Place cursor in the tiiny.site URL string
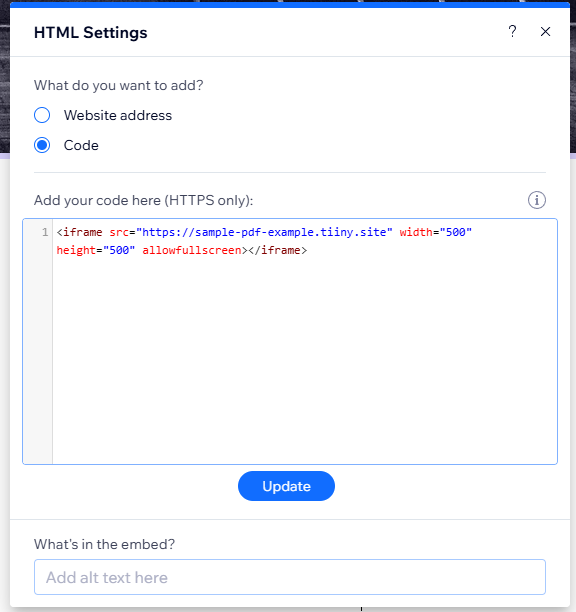 click(x=264, y=232)
